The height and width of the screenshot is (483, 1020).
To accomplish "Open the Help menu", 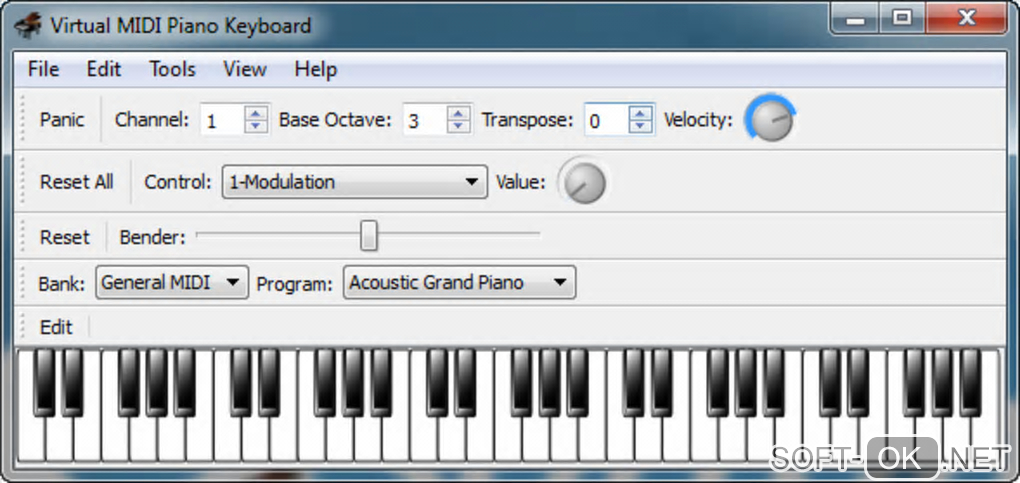I will 315,69.
